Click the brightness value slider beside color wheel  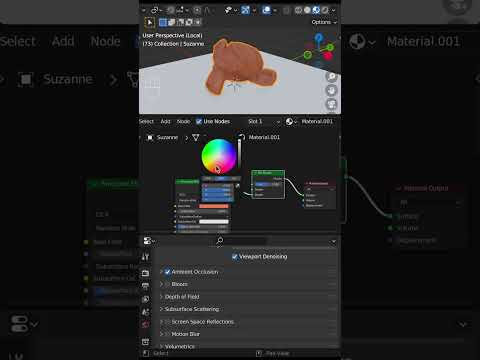point(239,154)
